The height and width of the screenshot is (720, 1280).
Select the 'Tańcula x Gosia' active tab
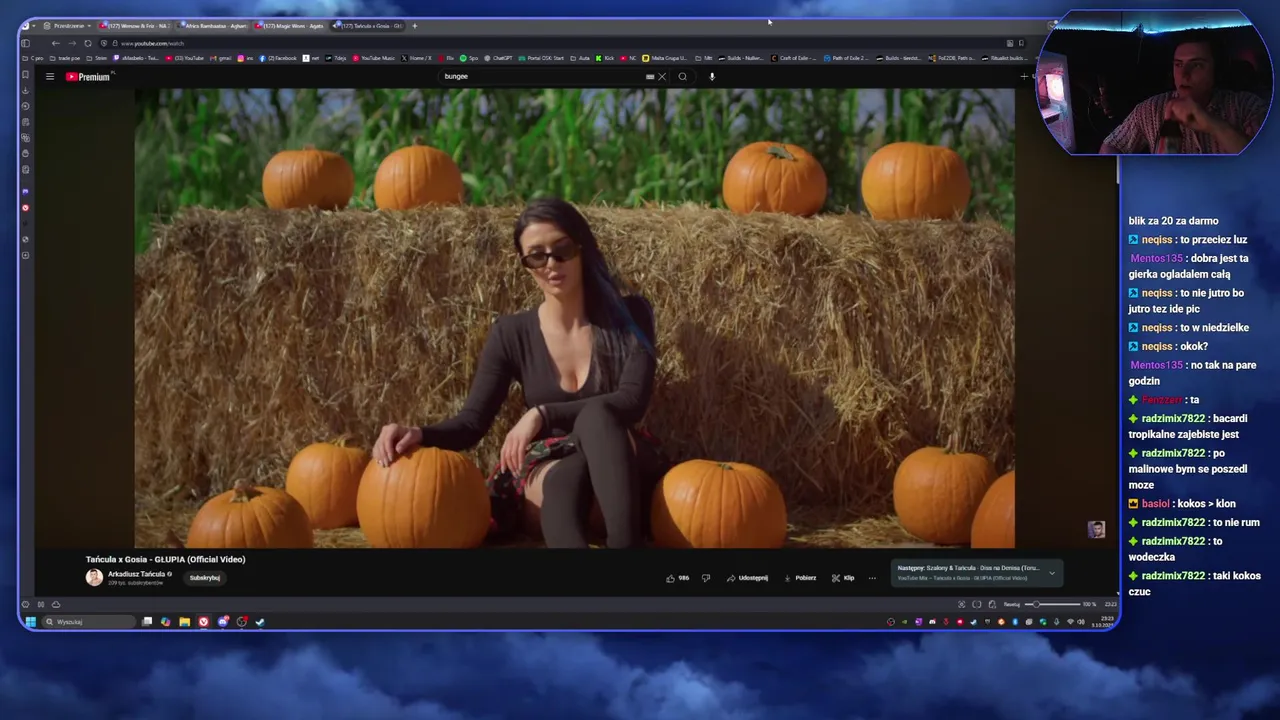[x=368, y=25]
